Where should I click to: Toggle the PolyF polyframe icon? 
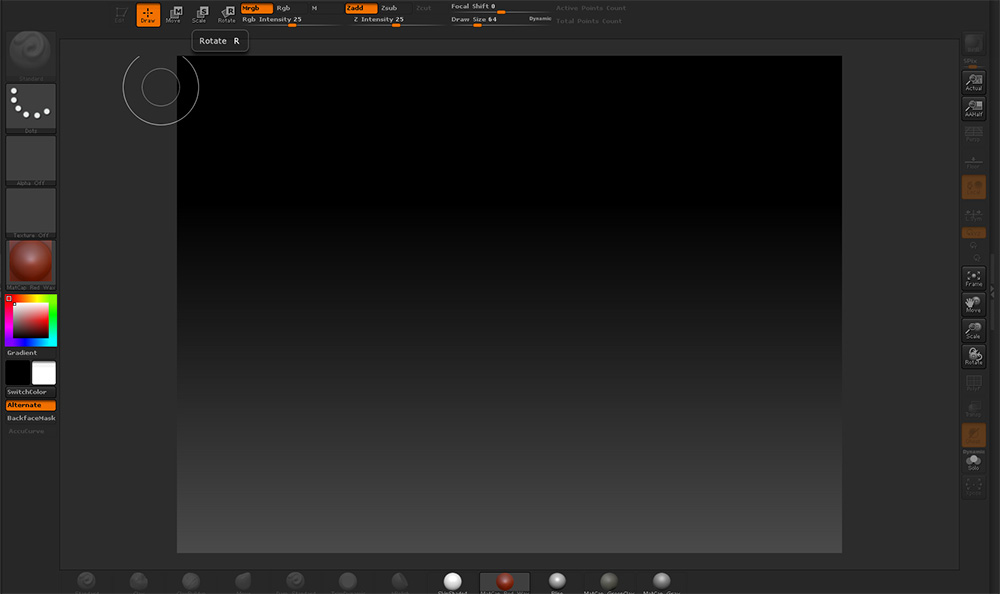(x=974, y=383)
